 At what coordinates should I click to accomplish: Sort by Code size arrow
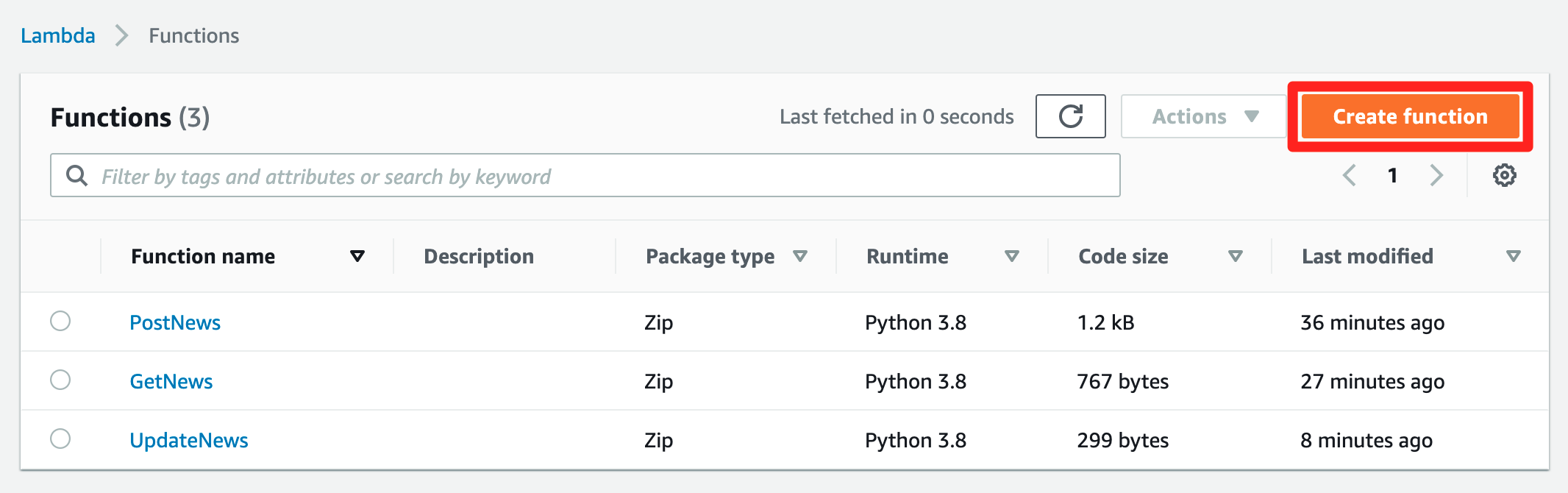1236,256
